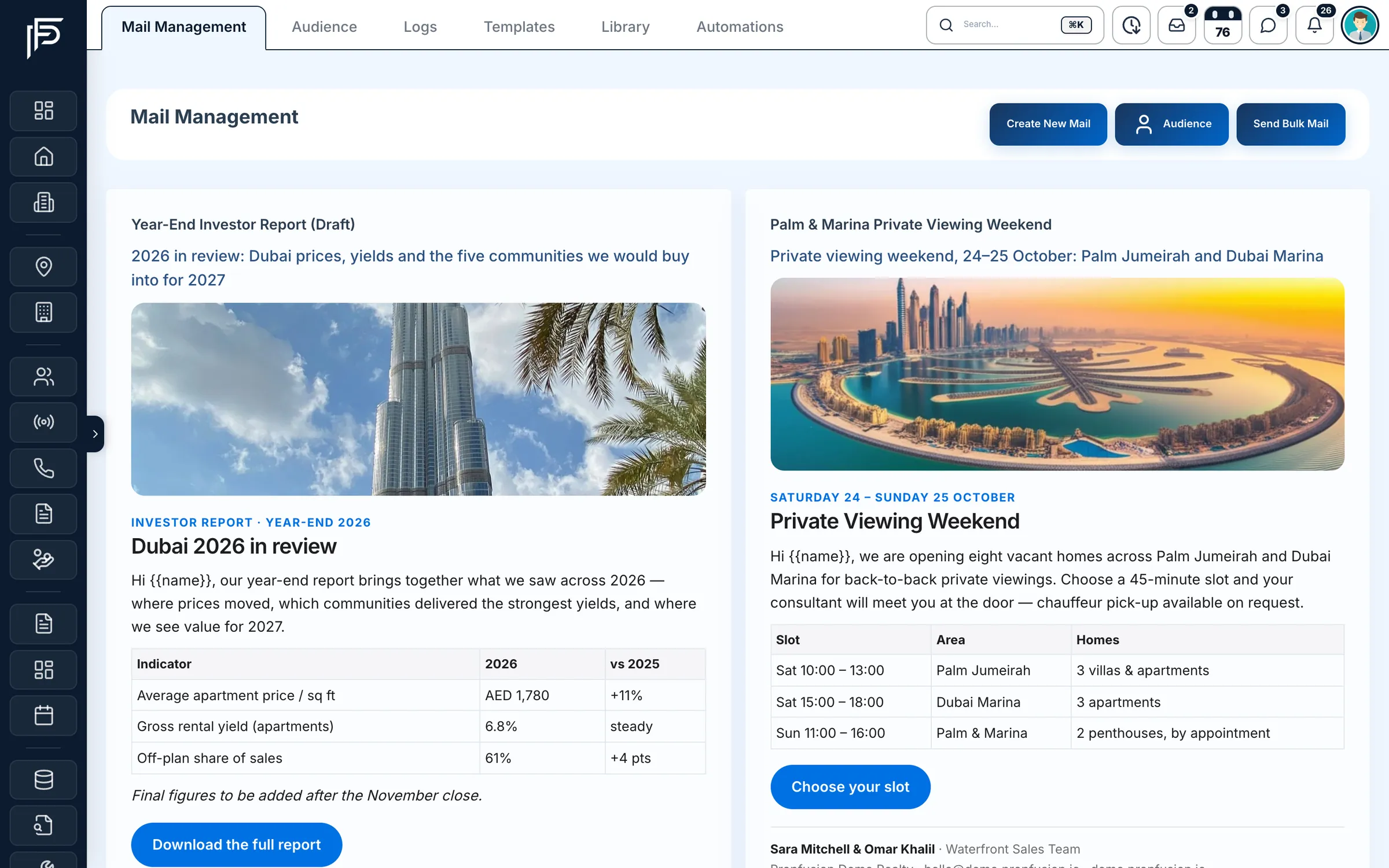This screenshot has height=868, width=1389.
Task: Open the handshake deals icon in sidebar
Action: (x=43, y=560)
